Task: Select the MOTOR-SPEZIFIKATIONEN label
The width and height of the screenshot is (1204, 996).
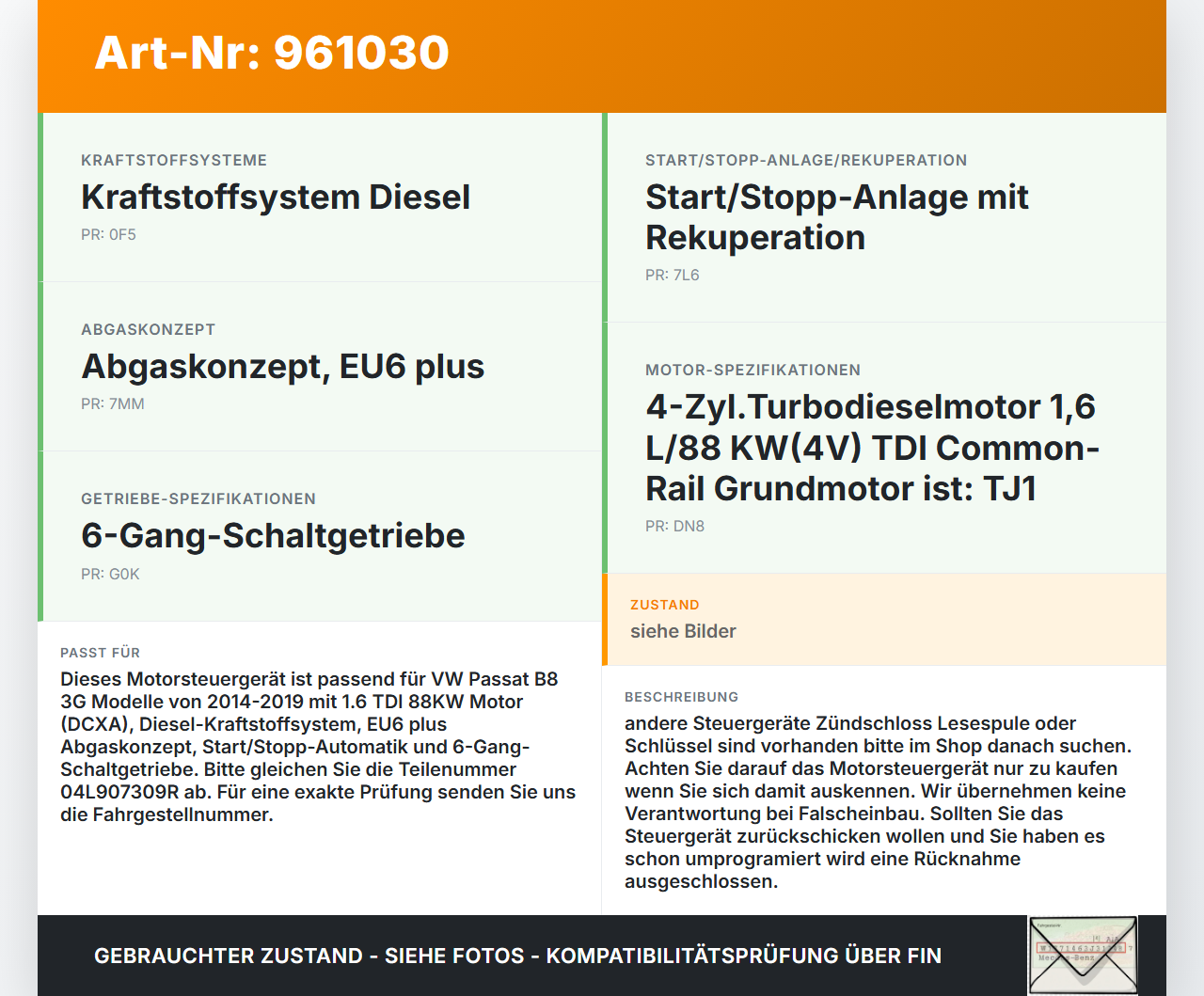Action: click(752, 370)
